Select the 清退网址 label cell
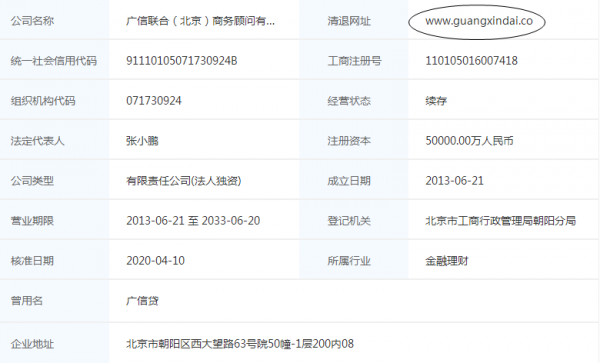 coord(349,21)
